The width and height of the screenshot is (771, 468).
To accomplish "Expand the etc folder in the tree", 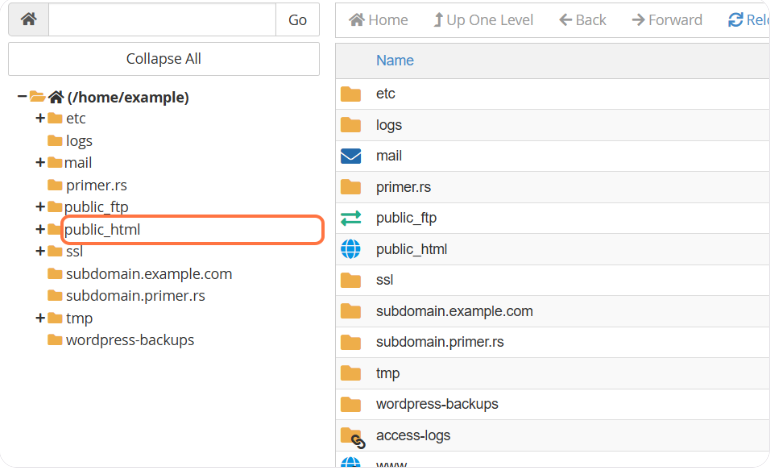I will coord(40,118).
